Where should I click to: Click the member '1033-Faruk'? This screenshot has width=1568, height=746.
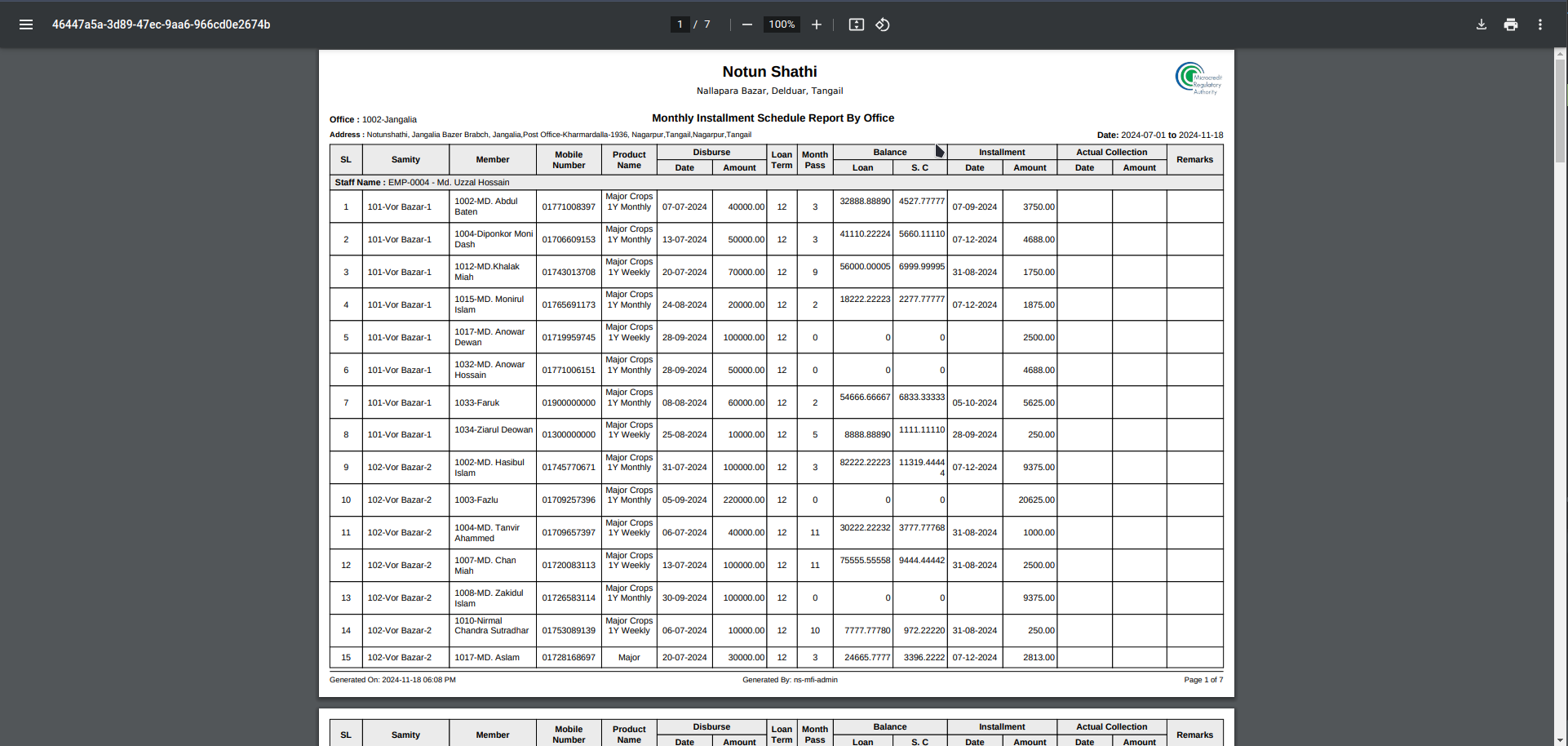tap(476, 402)
